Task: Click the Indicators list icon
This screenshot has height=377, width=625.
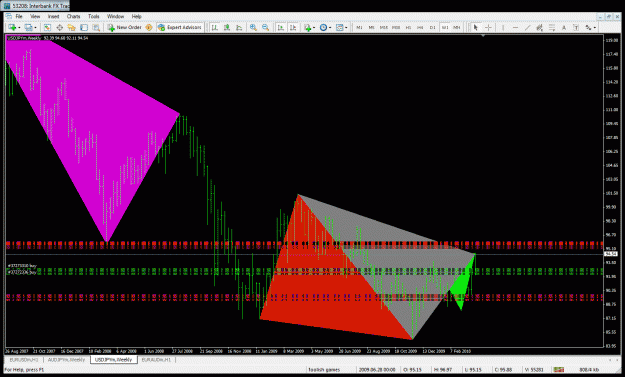Action: 307,27
